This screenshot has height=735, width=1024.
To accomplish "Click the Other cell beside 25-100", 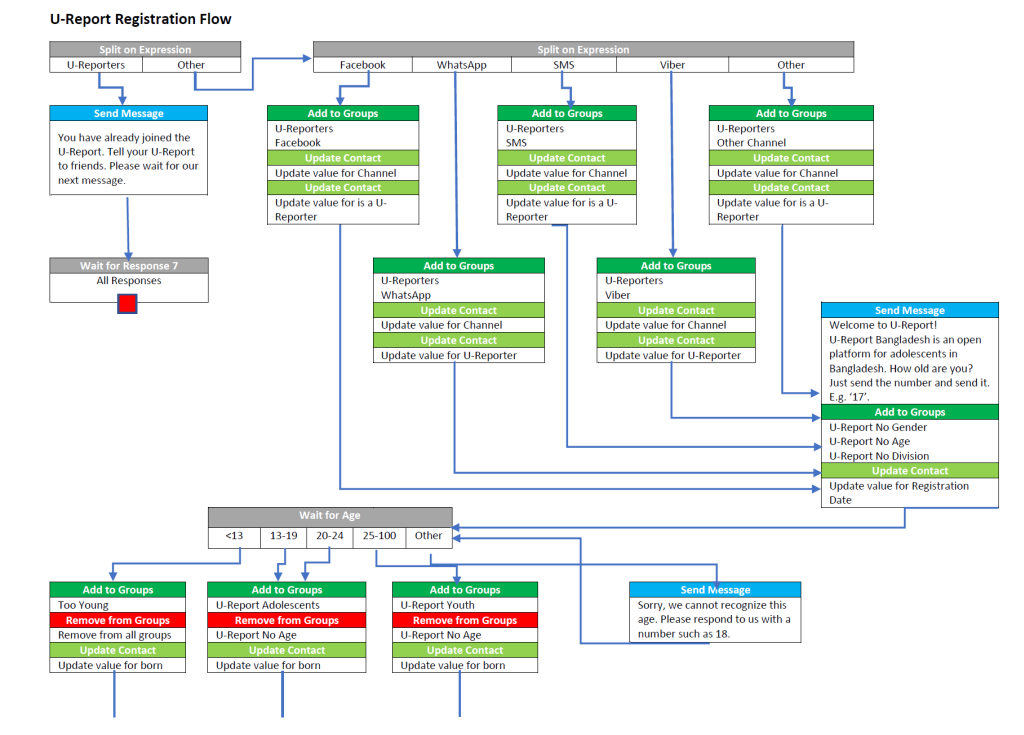I will (x=428, y=536).
